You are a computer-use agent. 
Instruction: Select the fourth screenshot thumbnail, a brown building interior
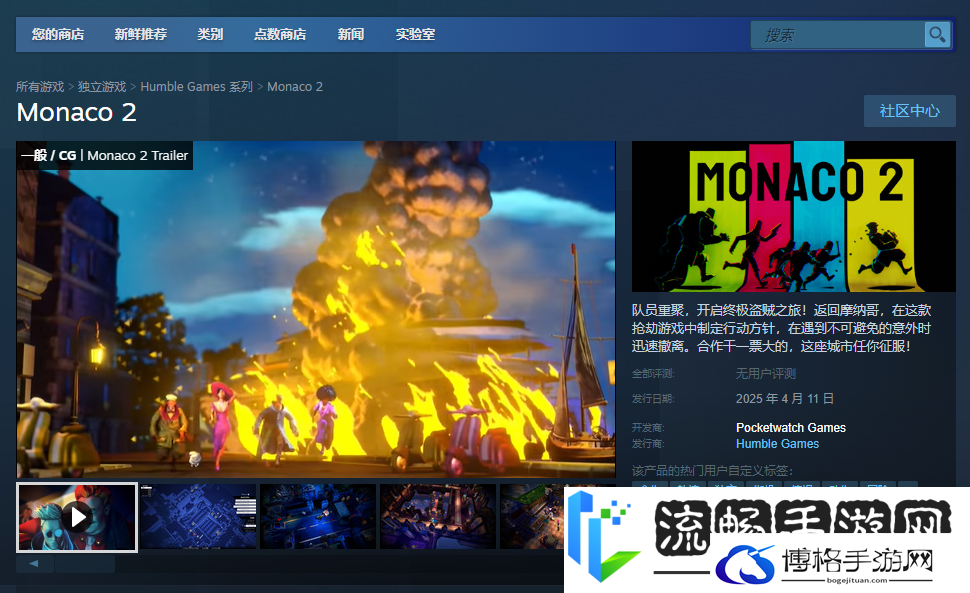pyautogui.click(x=438, y=517)
